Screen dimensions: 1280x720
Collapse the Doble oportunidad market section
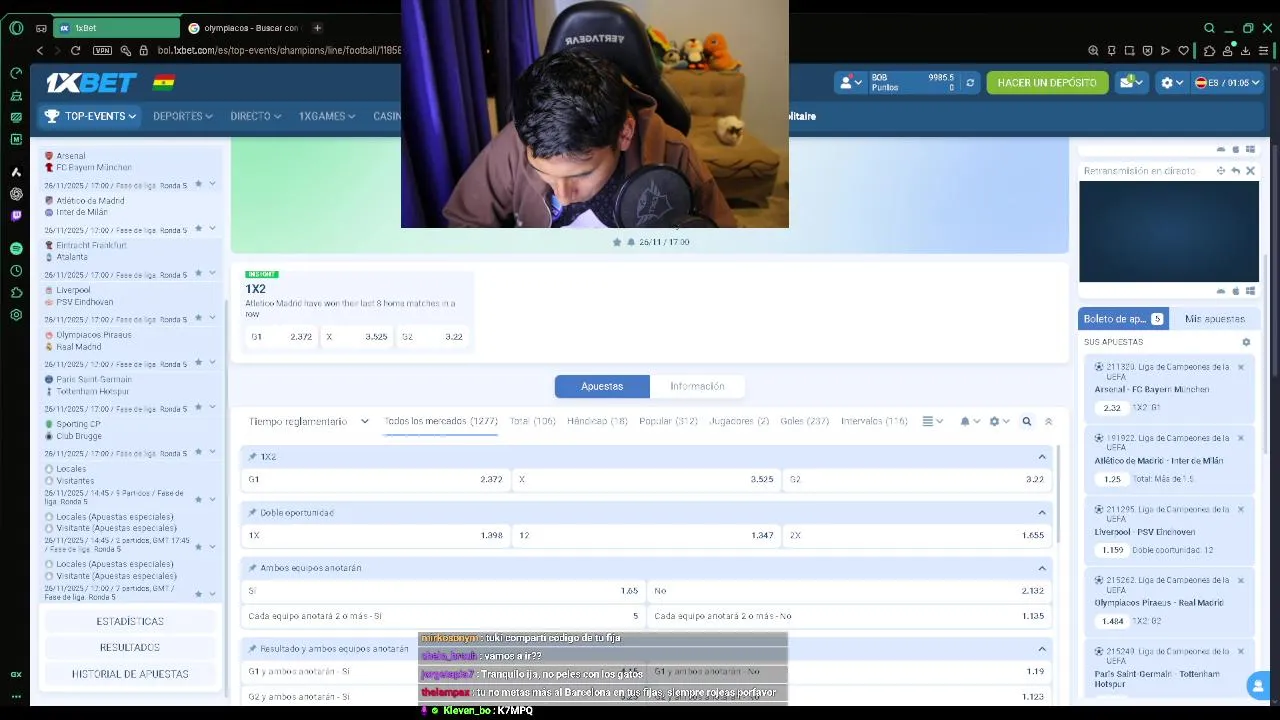point(1042,513)
